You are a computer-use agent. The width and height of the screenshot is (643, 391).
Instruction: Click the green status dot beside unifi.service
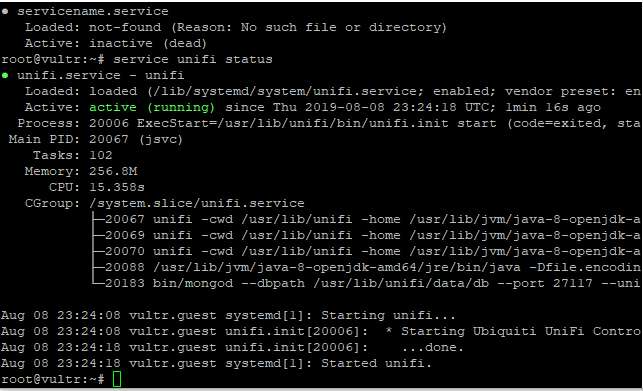pyautogui.click(x=5, y=75)
